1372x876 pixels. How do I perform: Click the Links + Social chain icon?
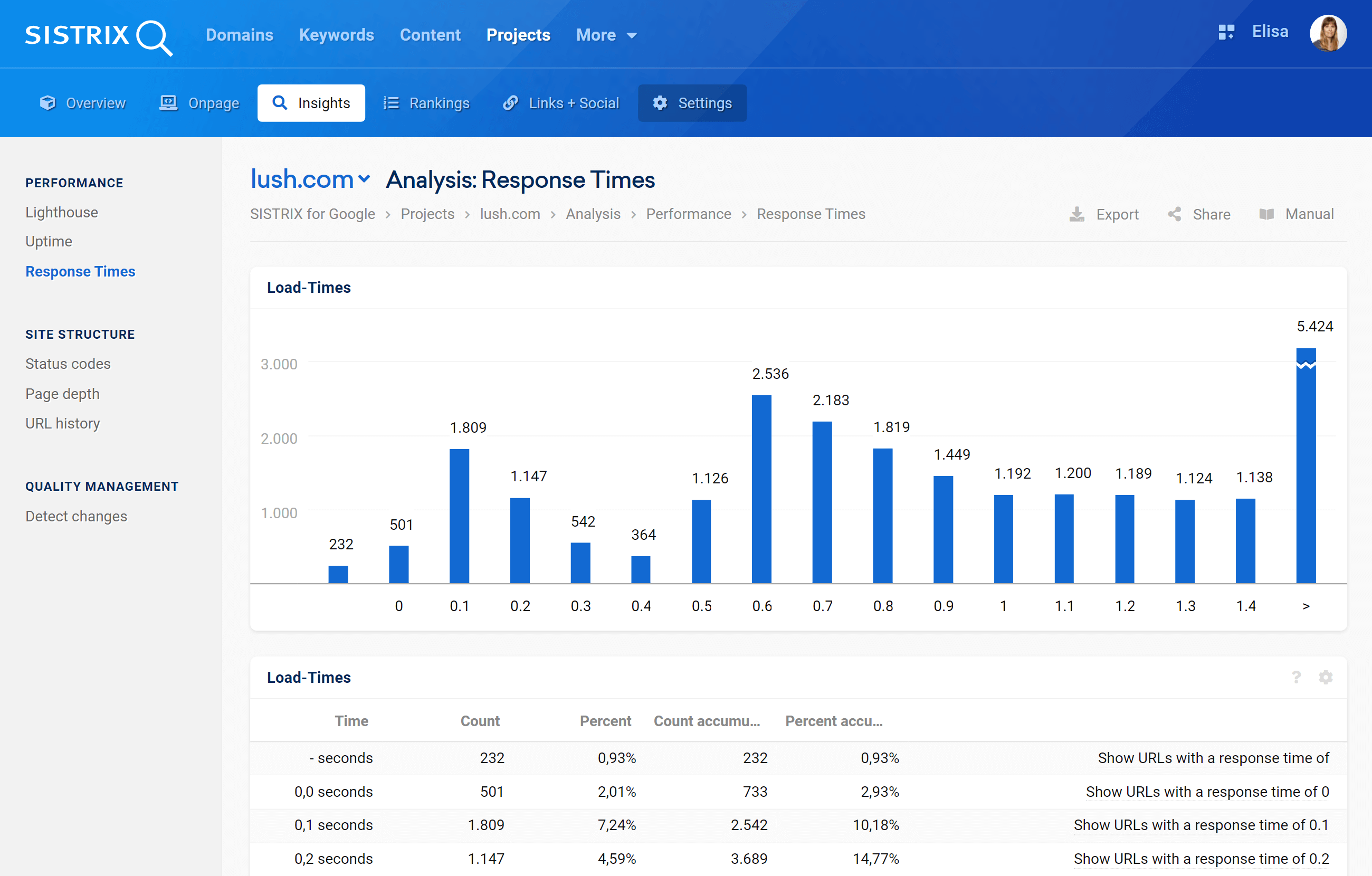(x=510, y=102)
